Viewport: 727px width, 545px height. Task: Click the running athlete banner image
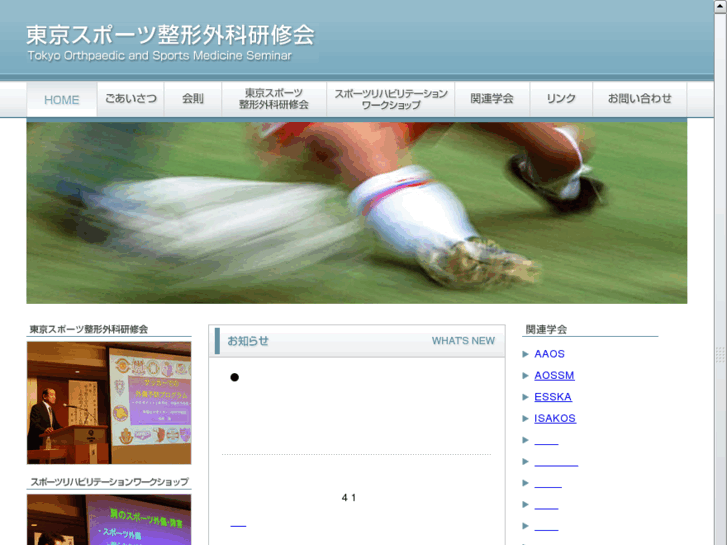tap(357, 213)
